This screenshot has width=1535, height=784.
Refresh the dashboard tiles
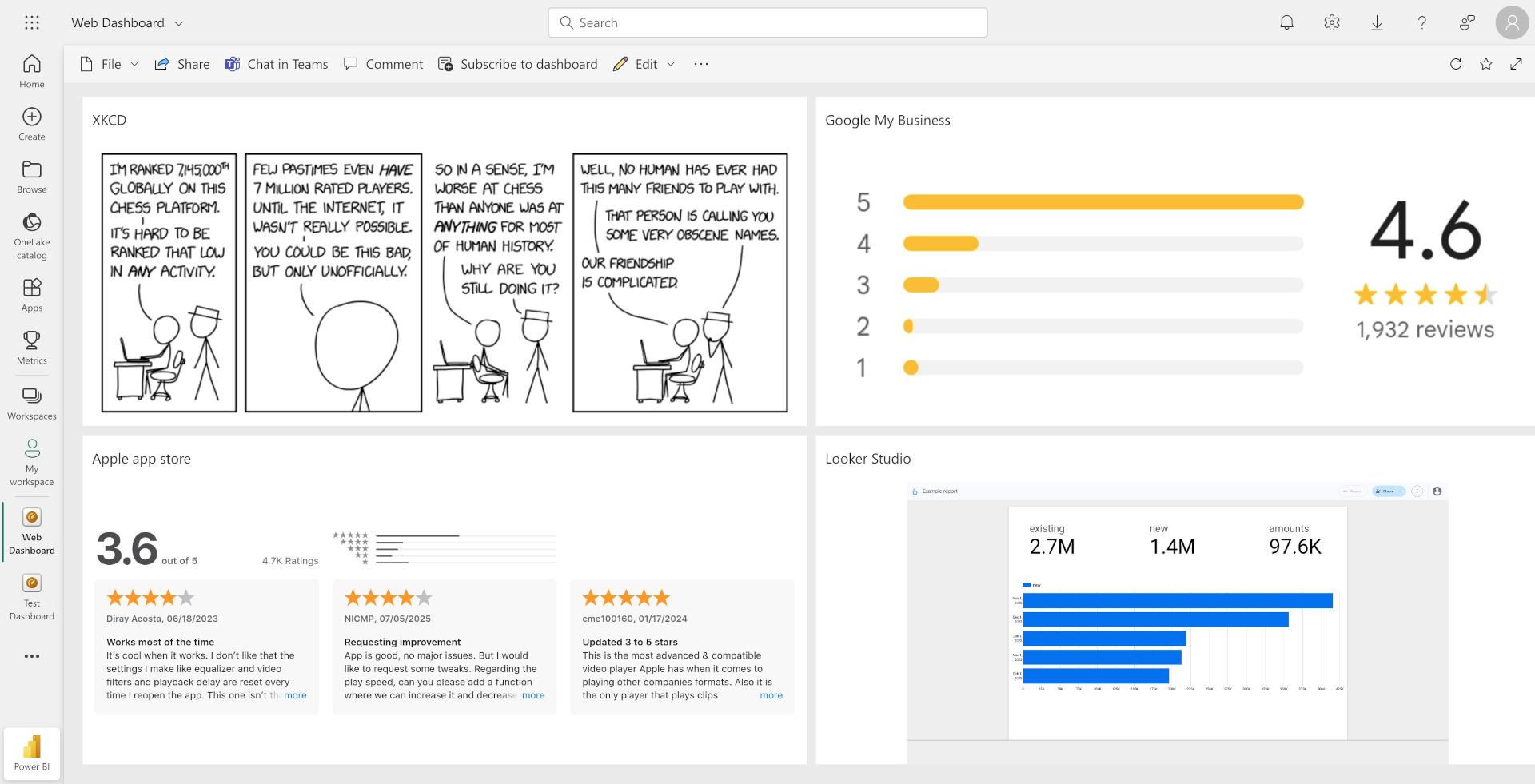1456,64
